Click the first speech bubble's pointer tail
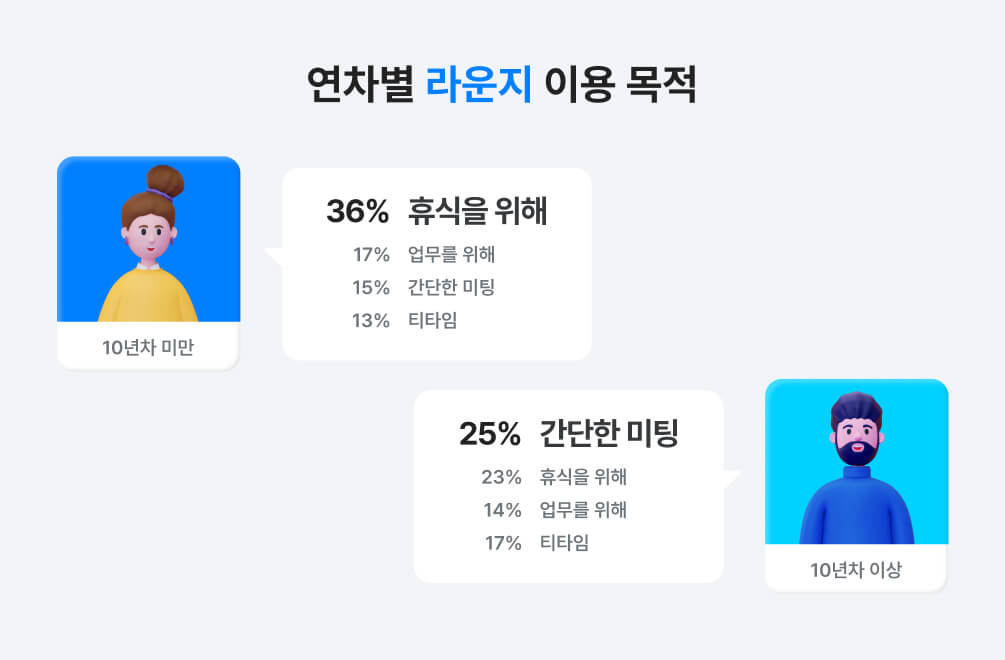 274,256
